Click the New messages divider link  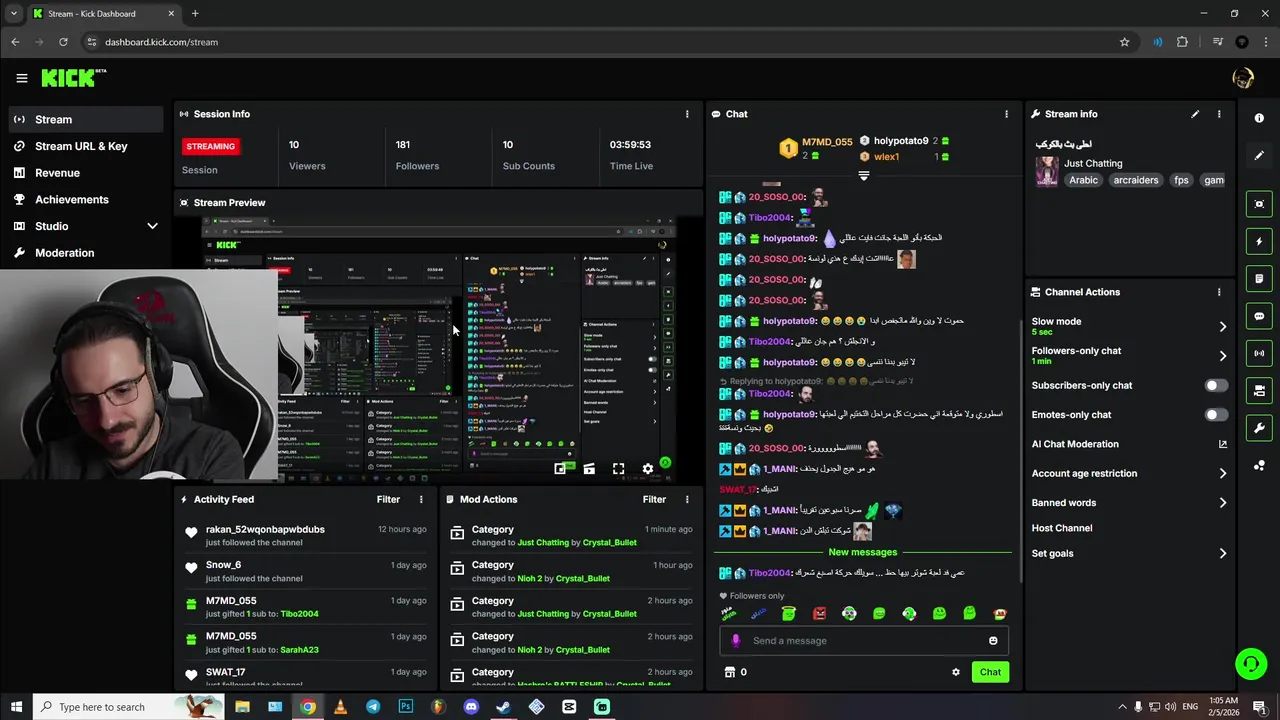click(863, 552)
